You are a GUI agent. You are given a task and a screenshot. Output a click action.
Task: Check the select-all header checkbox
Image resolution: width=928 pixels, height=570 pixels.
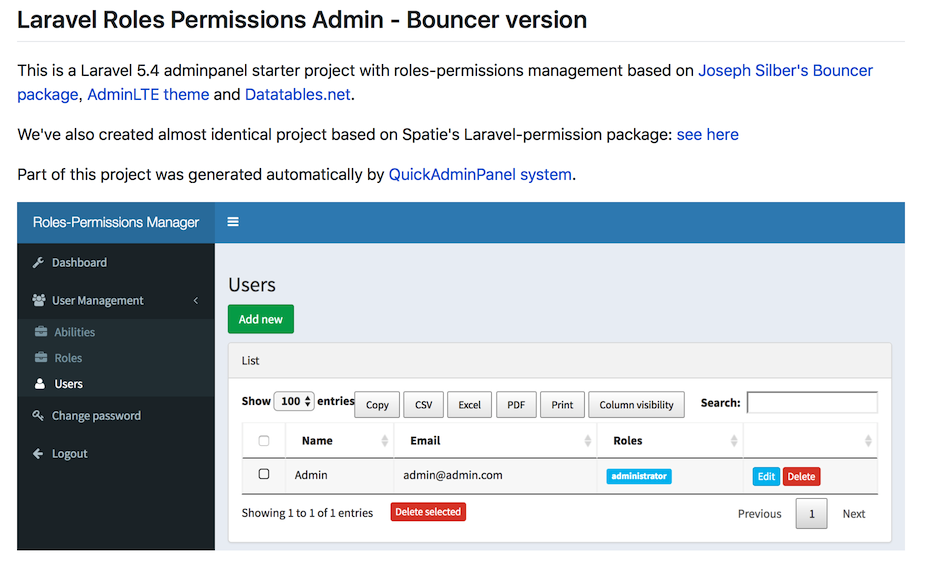[x=264, y=440]
